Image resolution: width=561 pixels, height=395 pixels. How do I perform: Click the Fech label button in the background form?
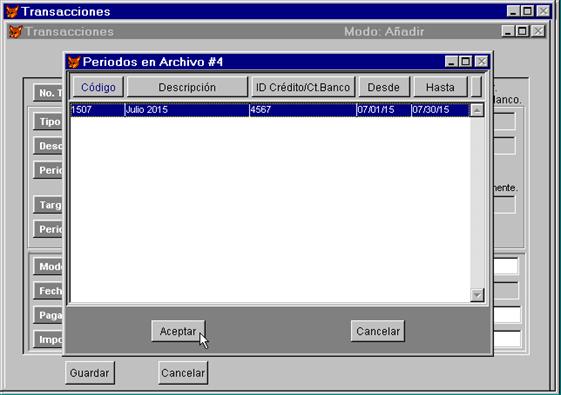[49, 291]
